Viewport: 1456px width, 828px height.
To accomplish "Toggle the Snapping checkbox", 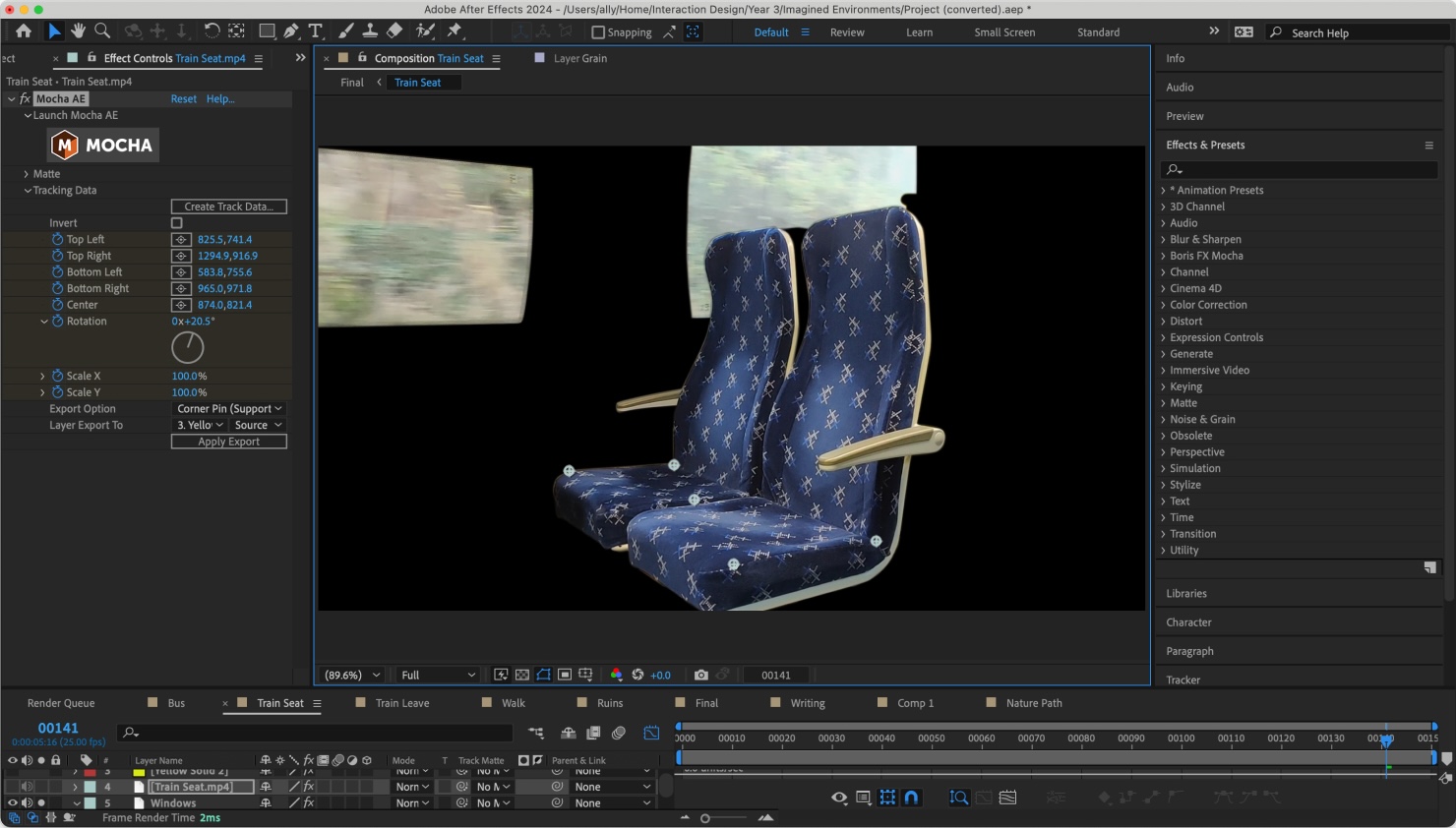I will [597, 32].
